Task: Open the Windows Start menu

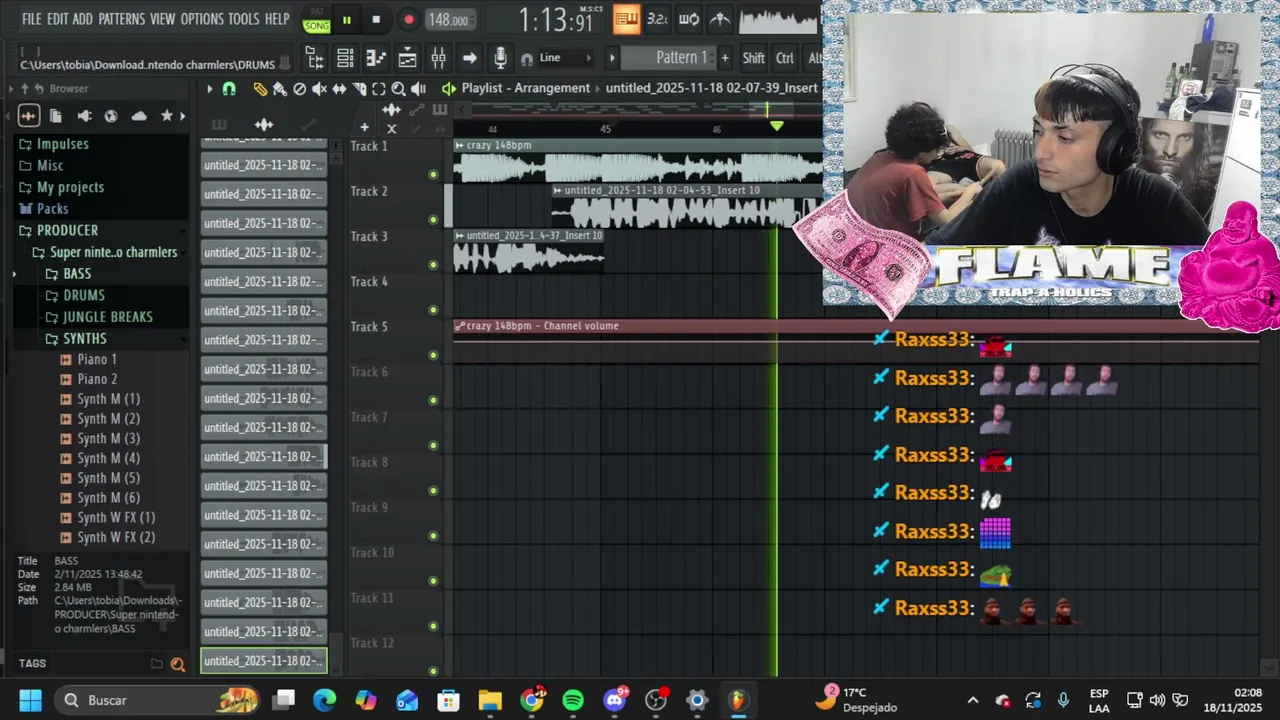Action: 30,700
